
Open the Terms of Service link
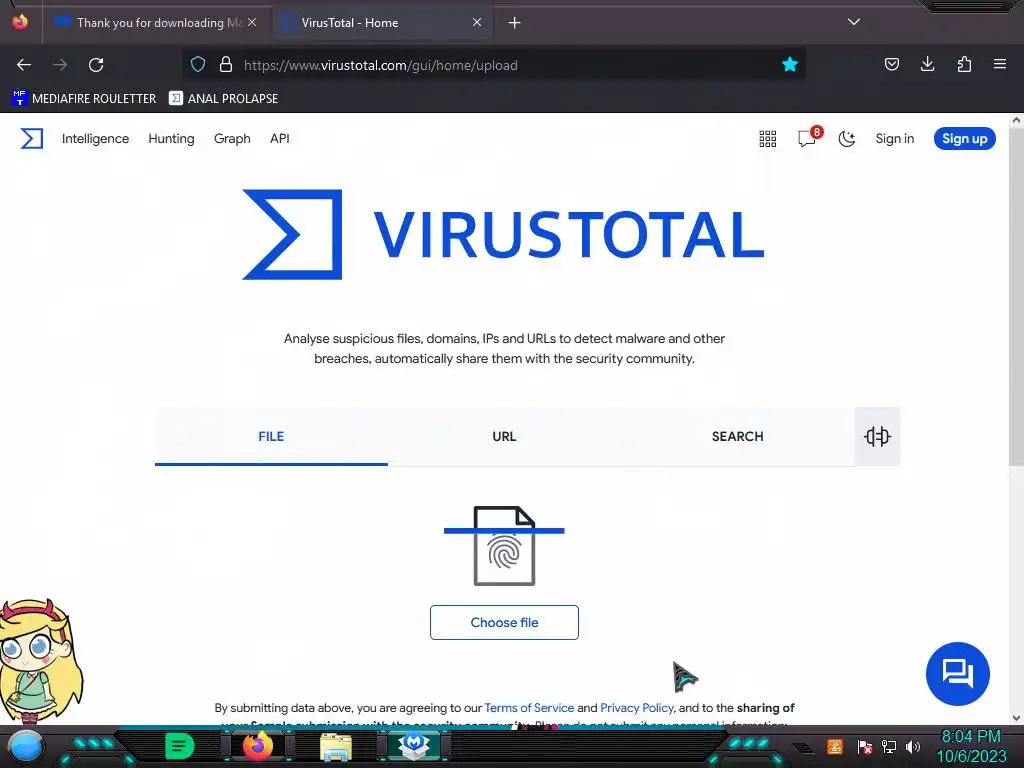tap(529, 708)
